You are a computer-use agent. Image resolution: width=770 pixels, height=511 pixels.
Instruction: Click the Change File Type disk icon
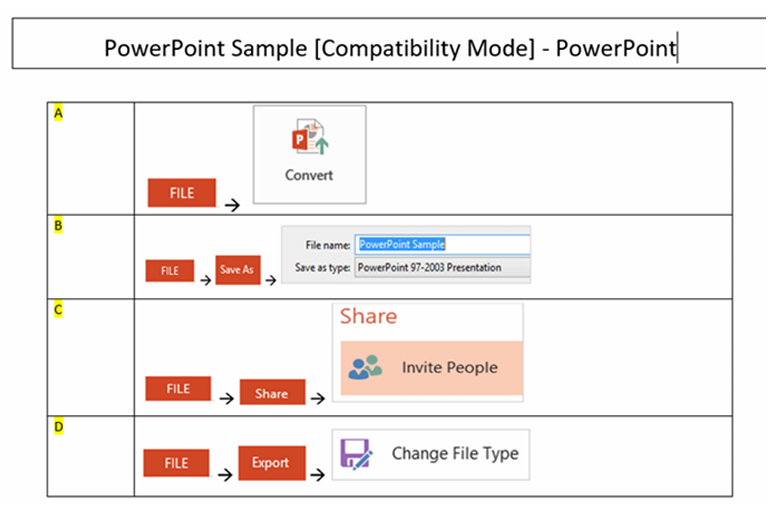click(356, 454)
